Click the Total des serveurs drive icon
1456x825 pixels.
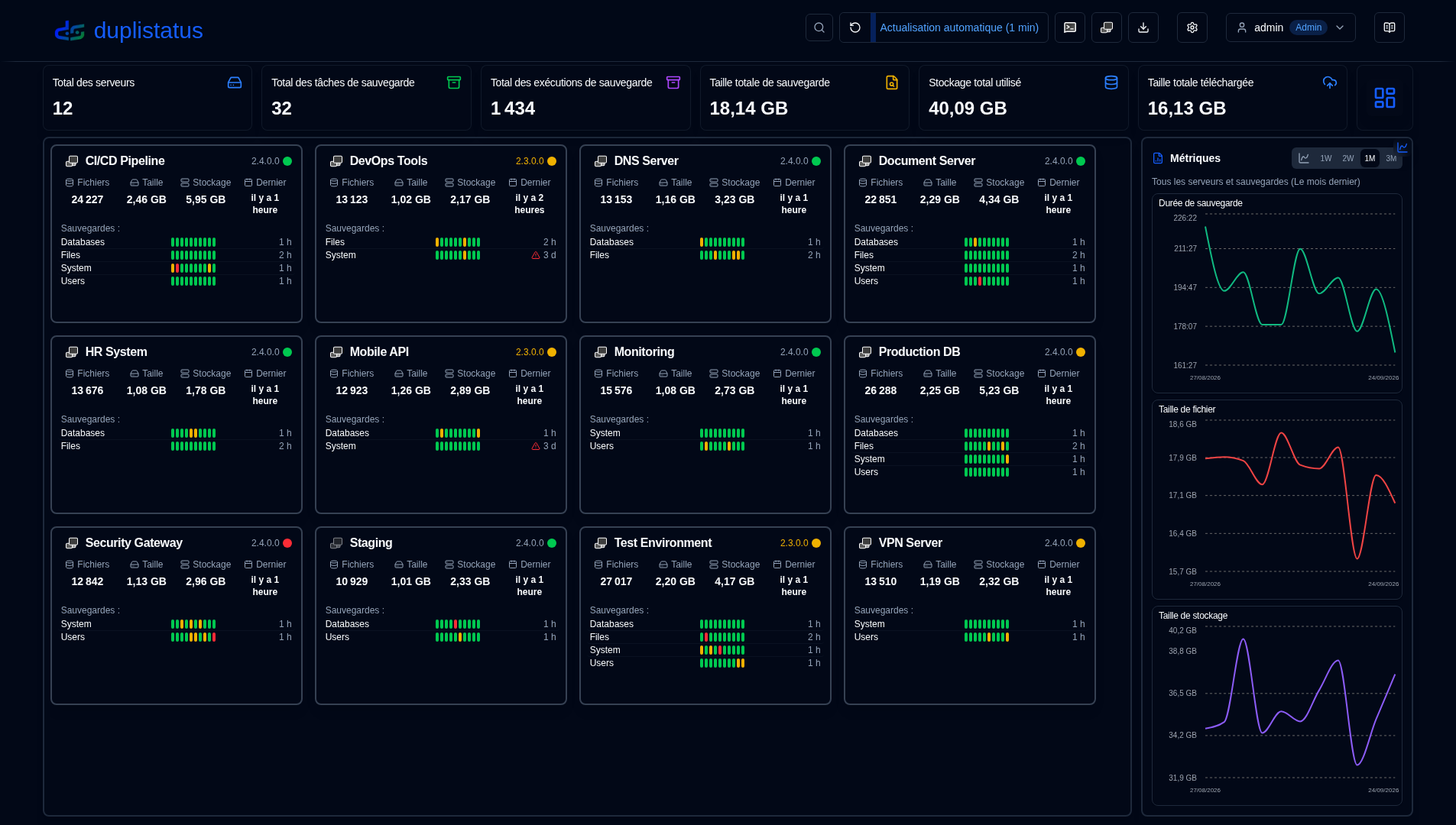pos(235,82)
